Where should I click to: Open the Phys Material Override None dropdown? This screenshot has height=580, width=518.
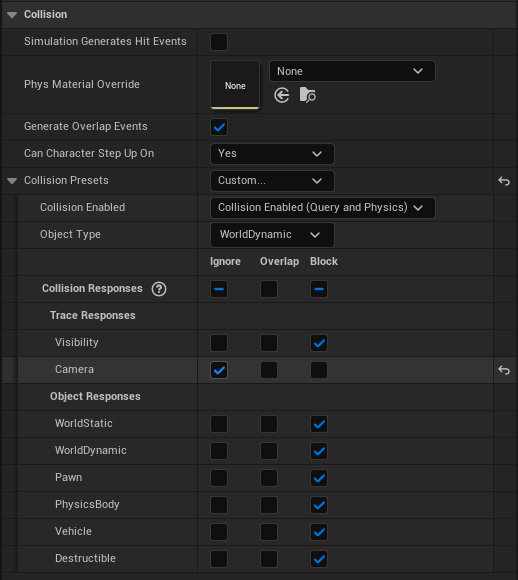point(352,71)
